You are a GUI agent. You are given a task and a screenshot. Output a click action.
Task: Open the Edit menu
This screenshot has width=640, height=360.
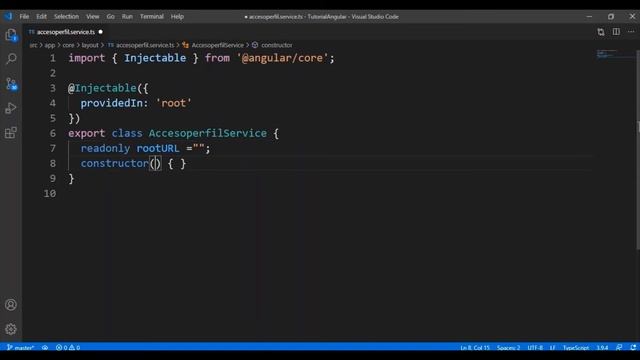tap(41, 17)
